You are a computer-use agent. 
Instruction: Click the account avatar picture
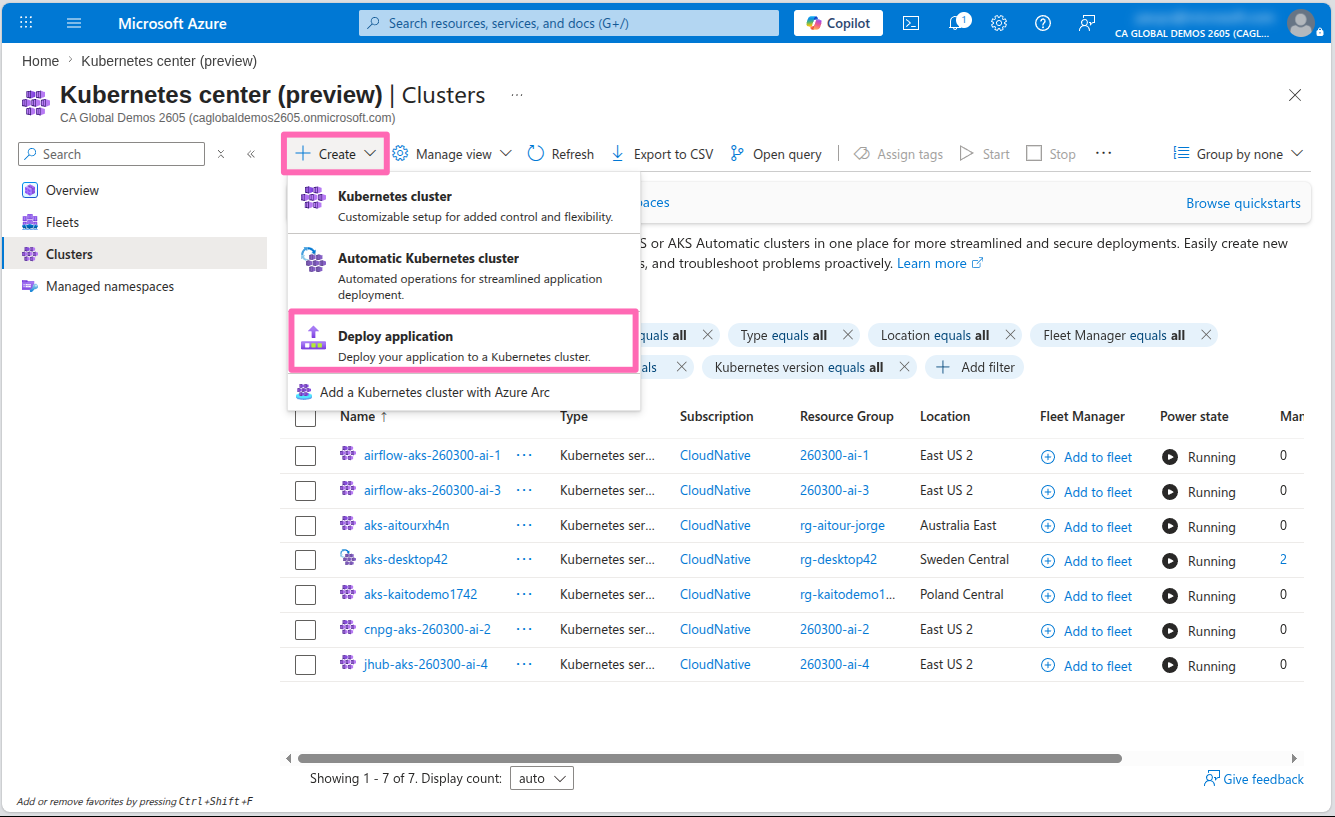tap(1301, 23)
